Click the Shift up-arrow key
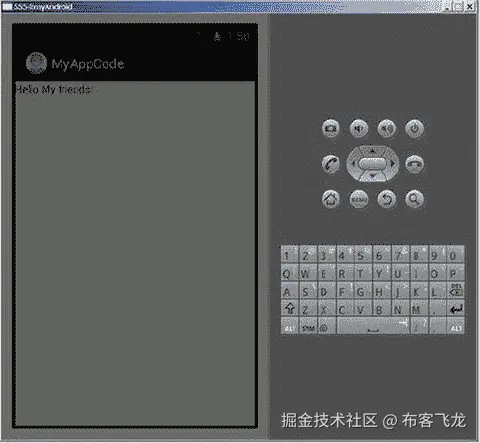 click(x=289, y=309)
